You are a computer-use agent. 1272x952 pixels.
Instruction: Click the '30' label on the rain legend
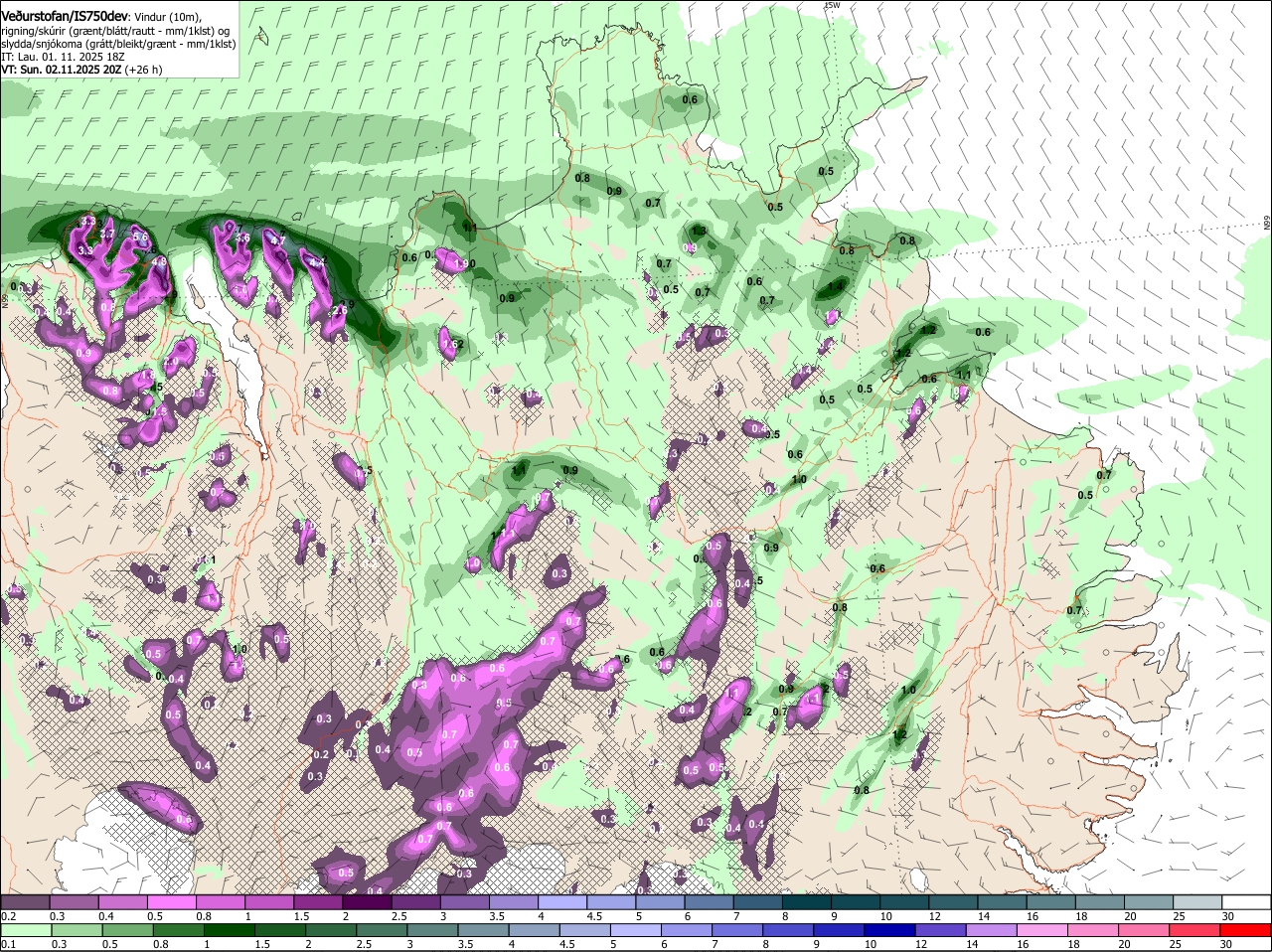[1227, 944]
